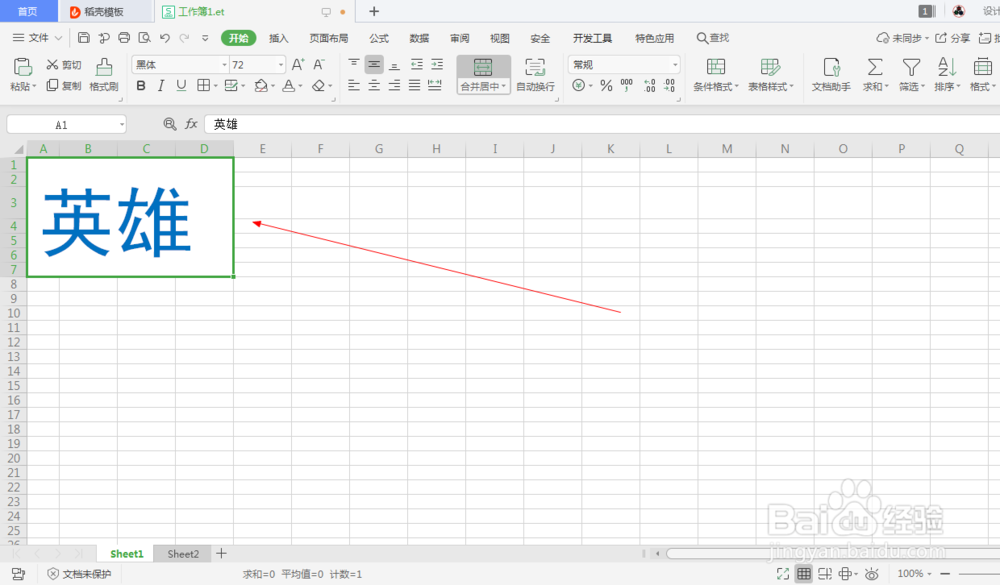Expand the Merge and Center 合并居中 dropdown
Screen dimensions: 1000x585
point(504,86)
